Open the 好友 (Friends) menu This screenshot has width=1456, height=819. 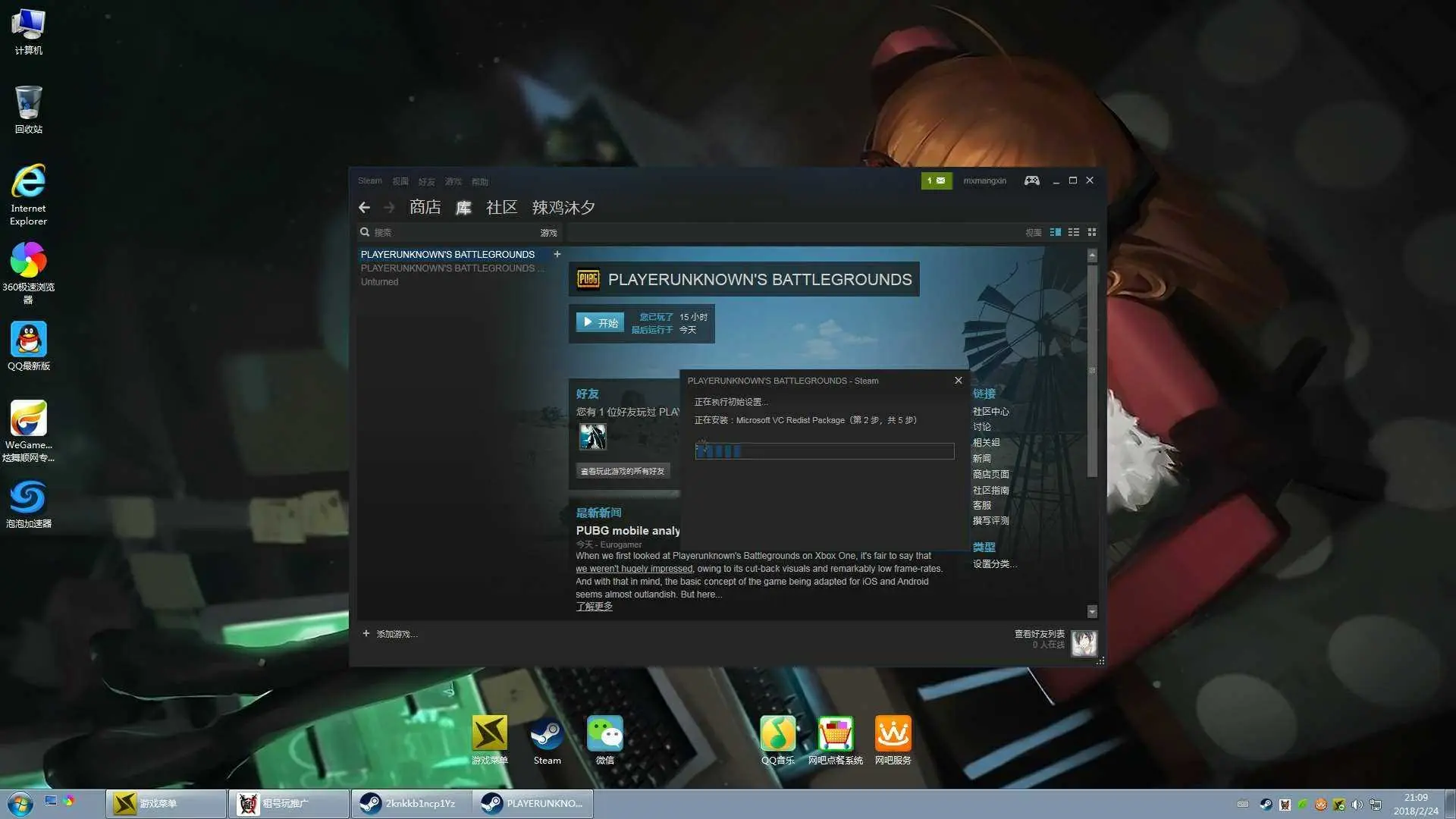coord(426,181)
